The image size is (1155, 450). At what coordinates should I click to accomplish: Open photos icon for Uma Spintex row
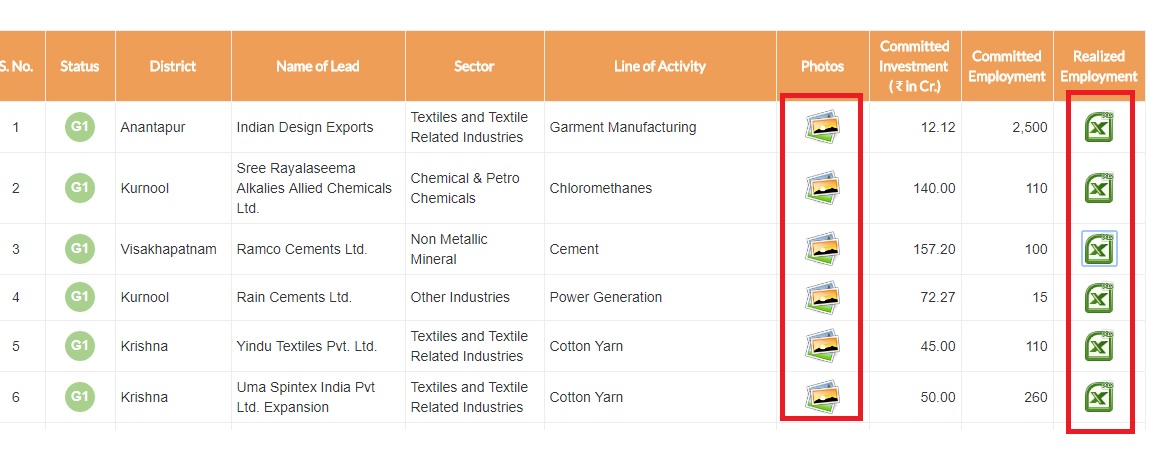822,397
